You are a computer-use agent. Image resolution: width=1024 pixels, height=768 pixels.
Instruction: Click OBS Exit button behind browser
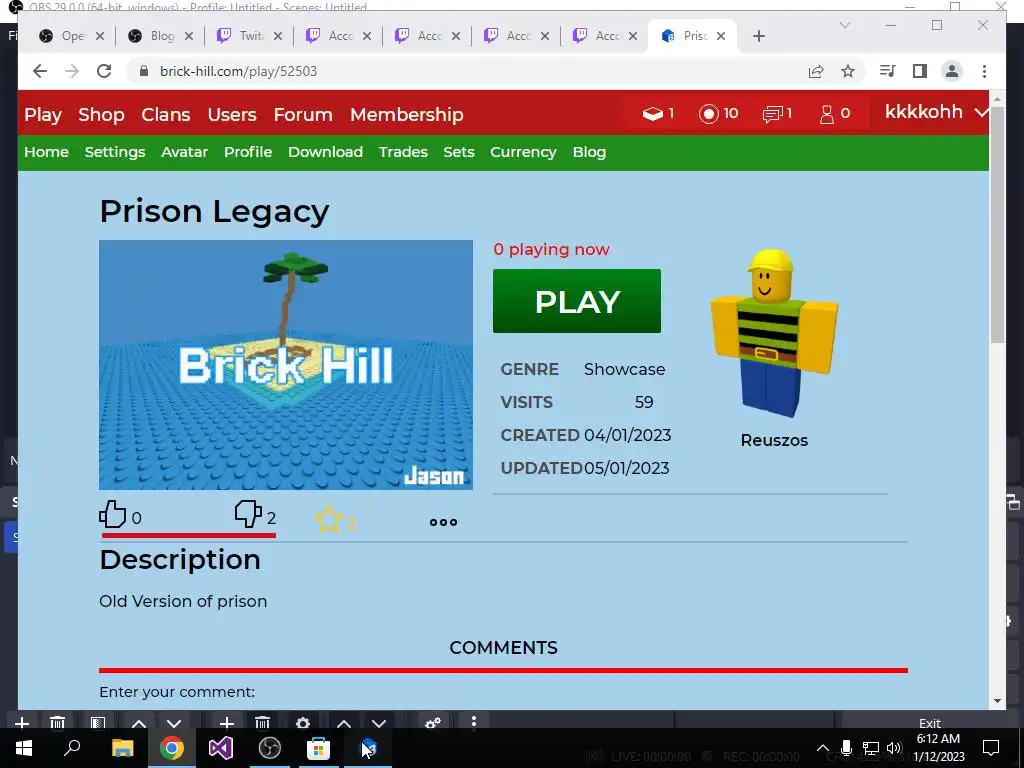tap(930, 722)
